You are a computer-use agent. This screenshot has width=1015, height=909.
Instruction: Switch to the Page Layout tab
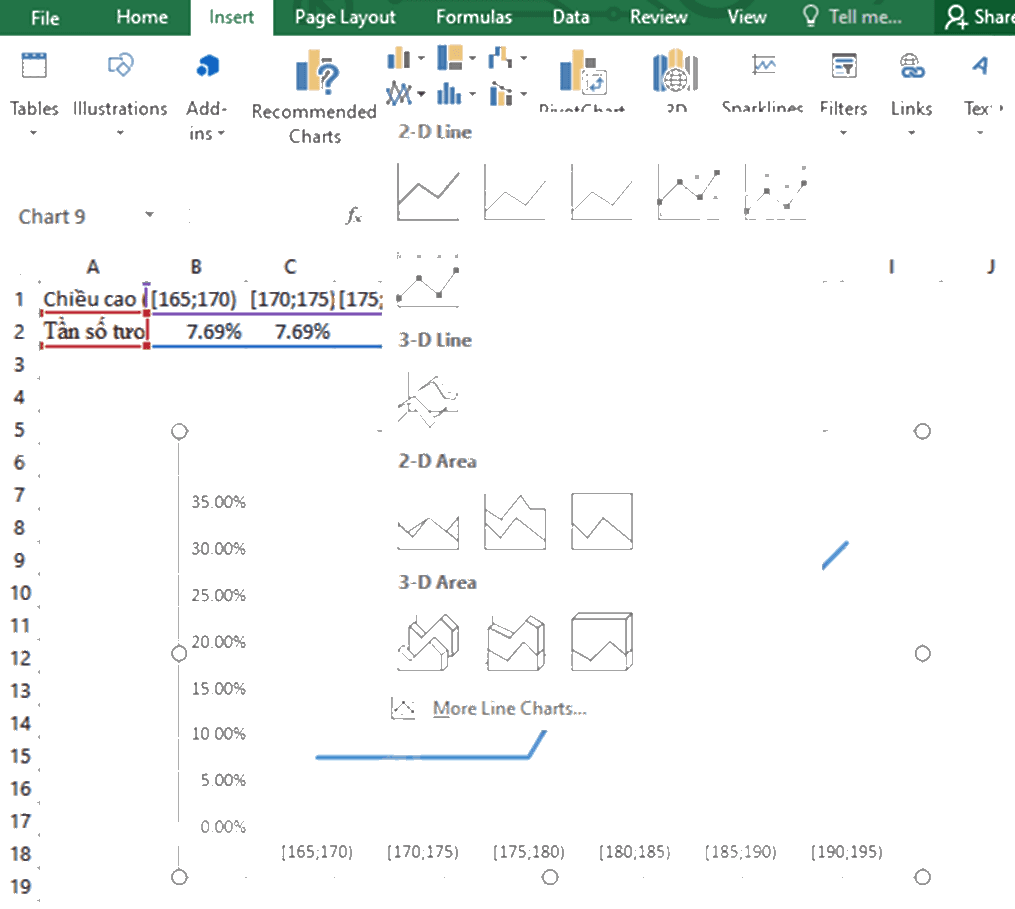pyautogui.click(x=345, y=17)
